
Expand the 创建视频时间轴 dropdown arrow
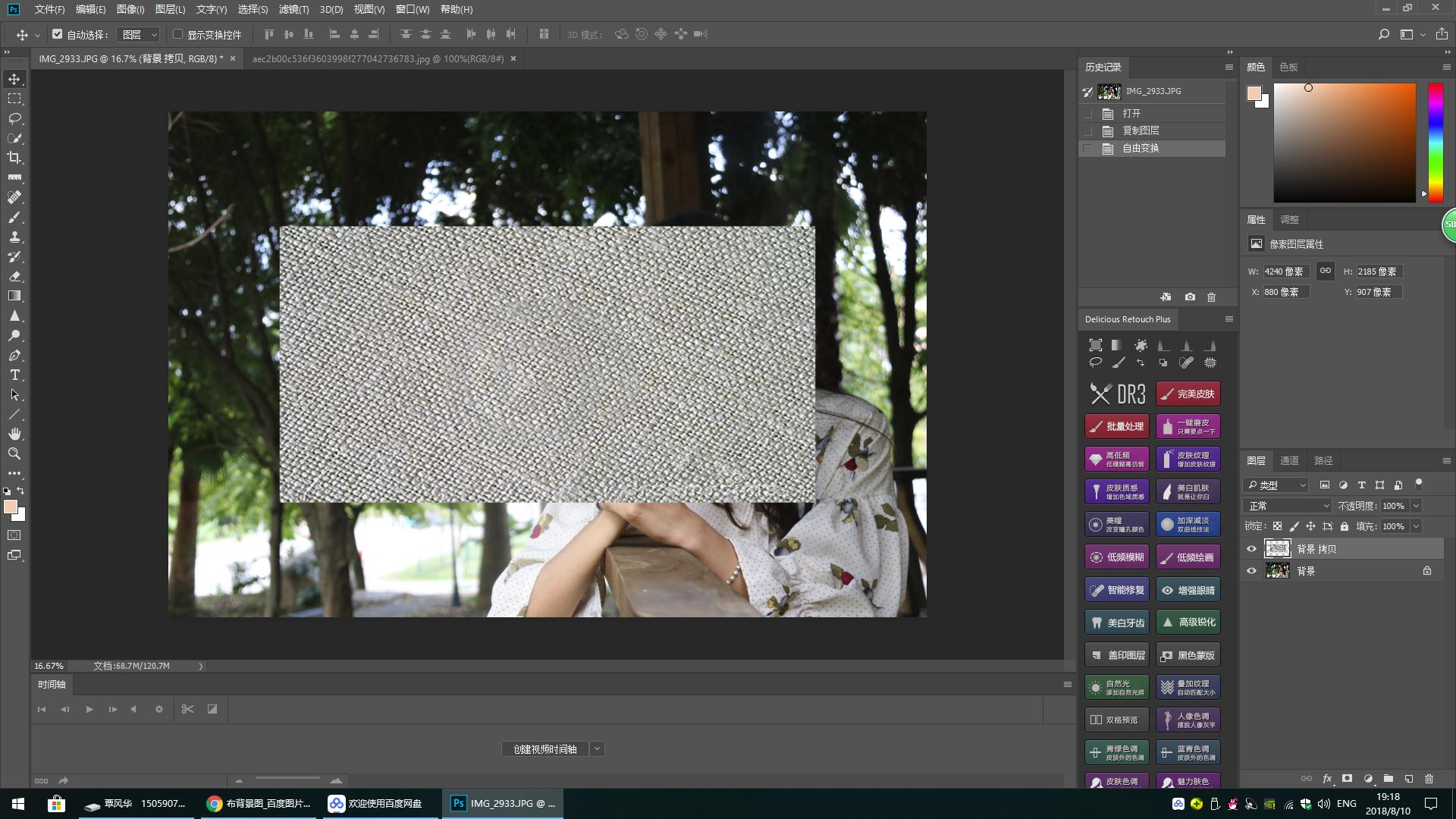pyautogui.click(x=598, y=749)
